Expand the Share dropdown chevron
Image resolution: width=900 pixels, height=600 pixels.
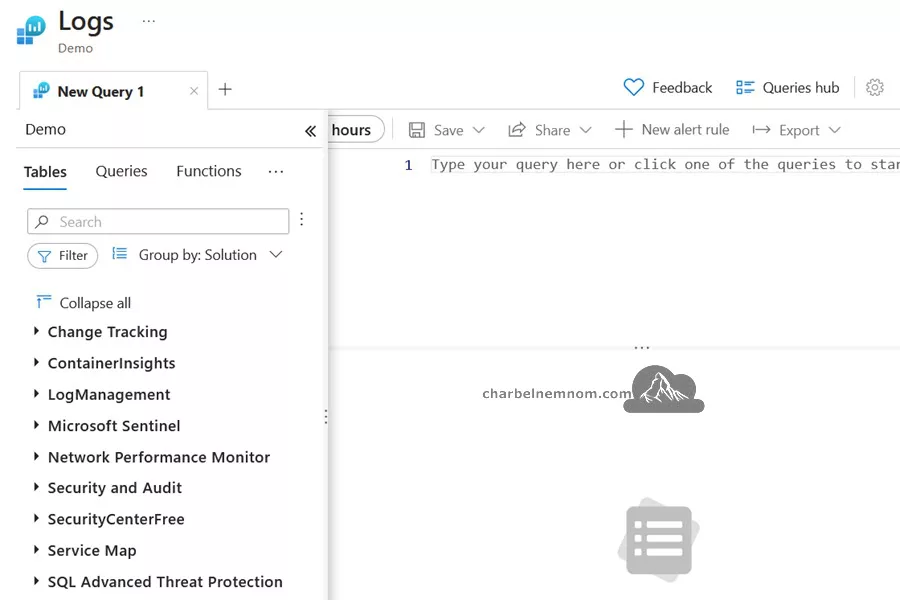point(585,130)
